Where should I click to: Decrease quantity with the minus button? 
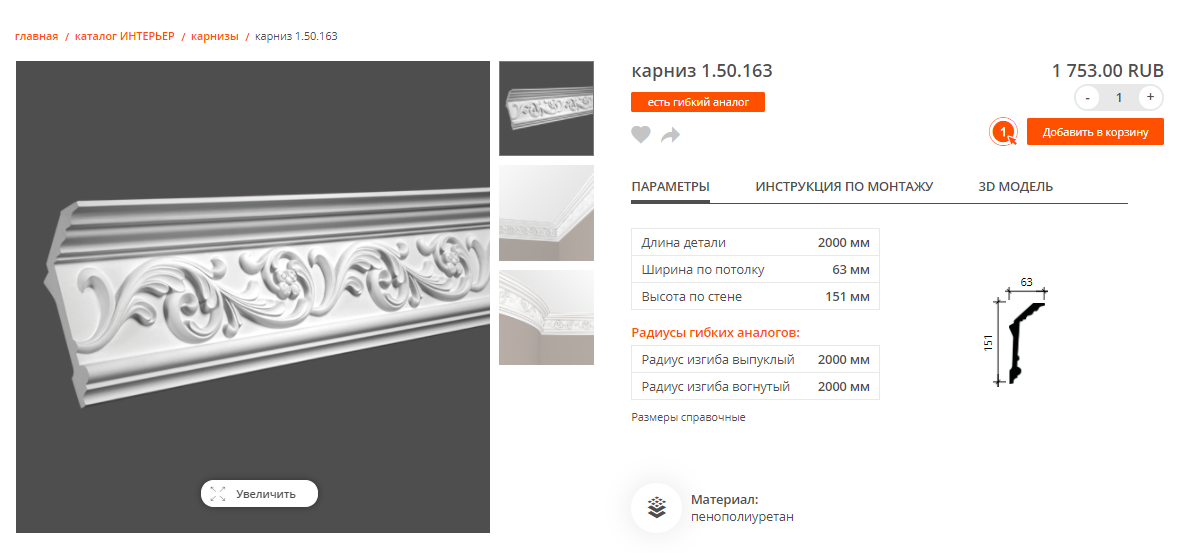pyautogui.click(x=1088, y=97)
